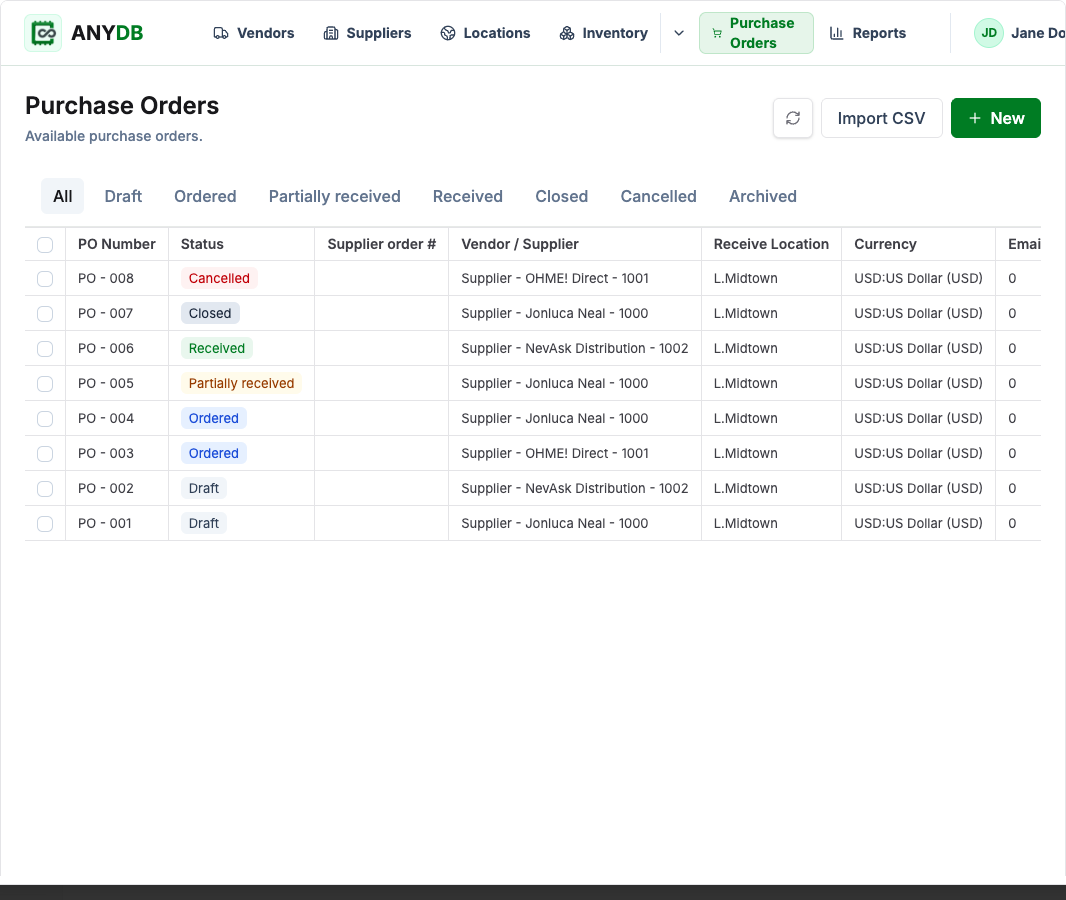Toggle the select-all checkbox in header

tap(45, 245)
